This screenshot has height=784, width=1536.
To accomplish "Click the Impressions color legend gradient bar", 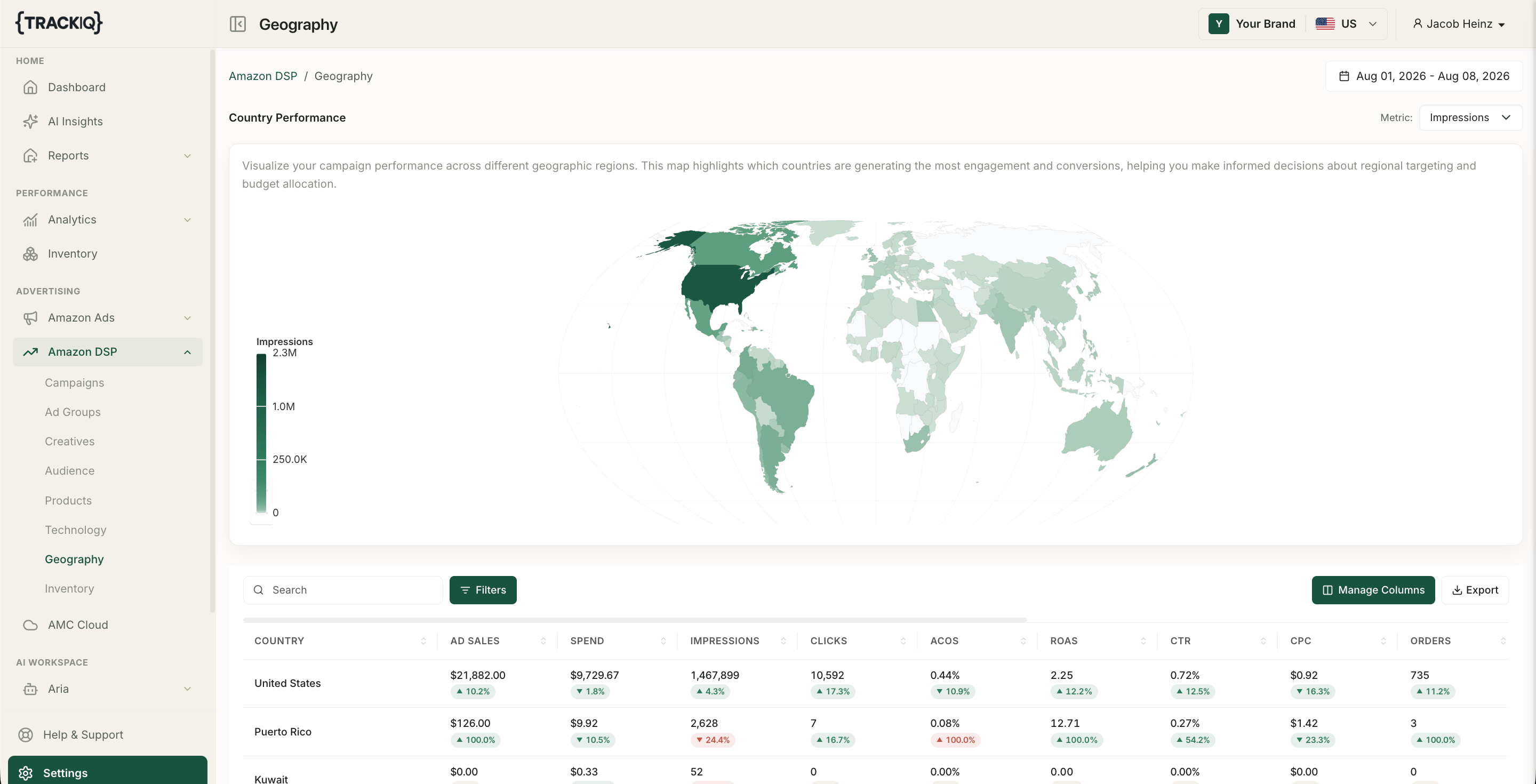I will click(261, 434).
